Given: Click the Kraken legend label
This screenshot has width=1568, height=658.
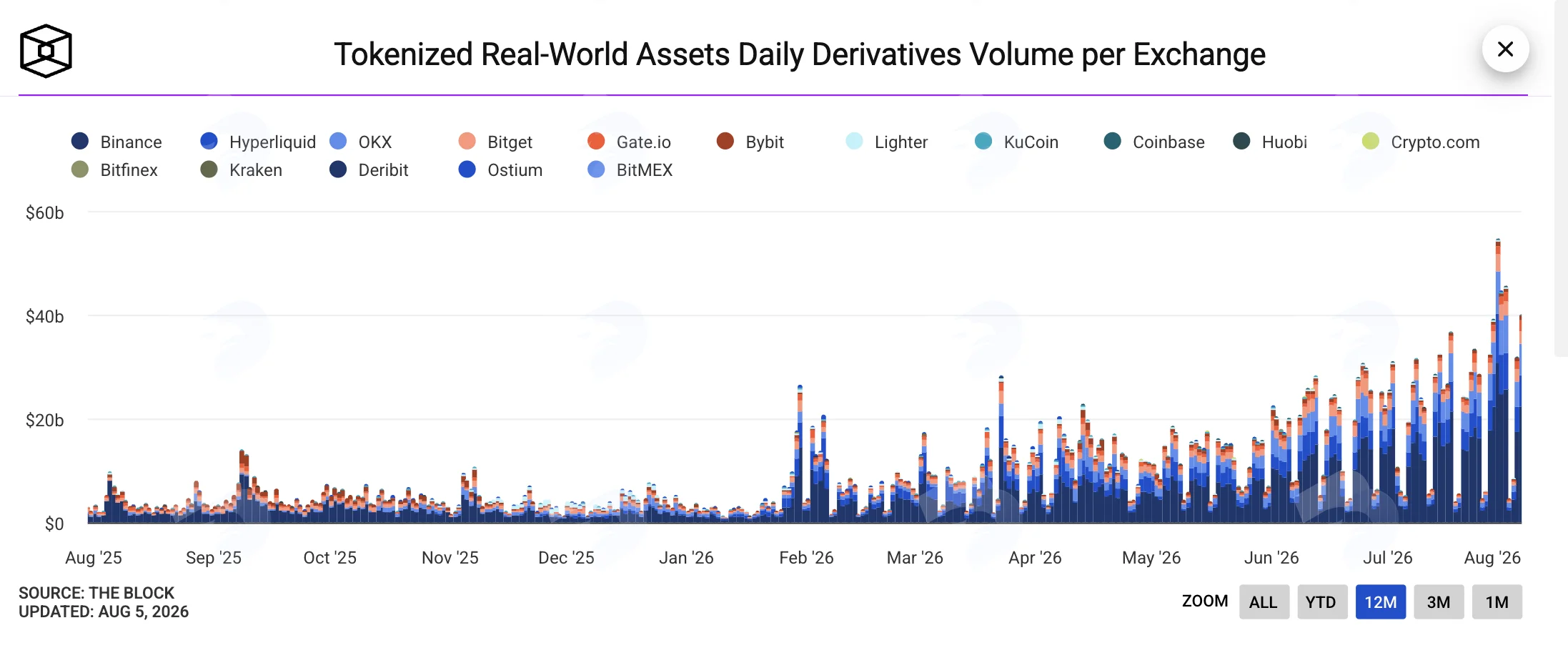Looking at the screenshot, I should click(x=256, y=170).
